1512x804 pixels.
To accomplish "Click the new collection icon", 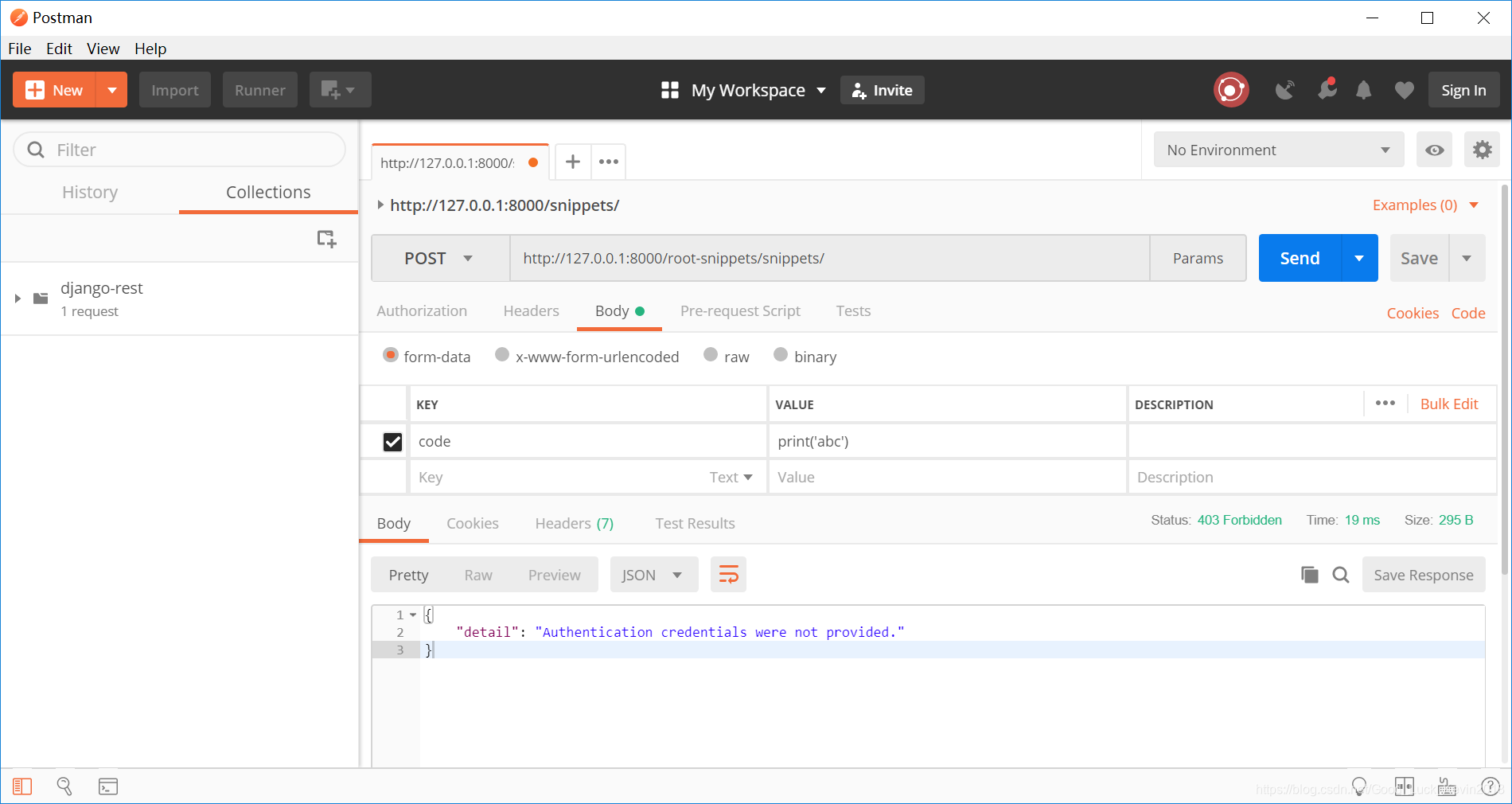I will point(326,238).
